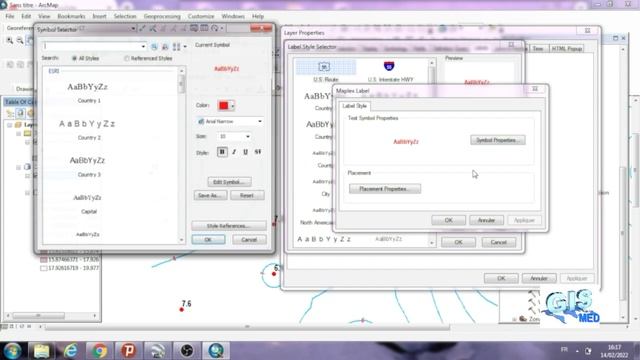Toggle bold style in Symbol Selector
The height and width of the screenshot is (360, 640).
click(222, 152)
